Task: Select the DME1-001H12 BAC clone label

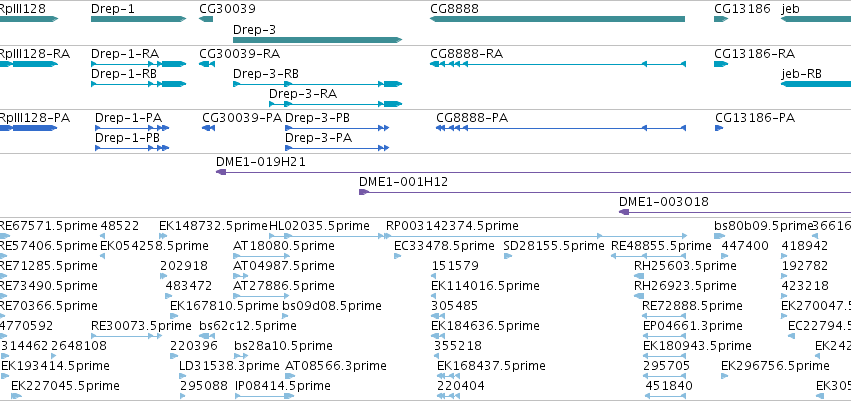Action: tap(404, 182)
